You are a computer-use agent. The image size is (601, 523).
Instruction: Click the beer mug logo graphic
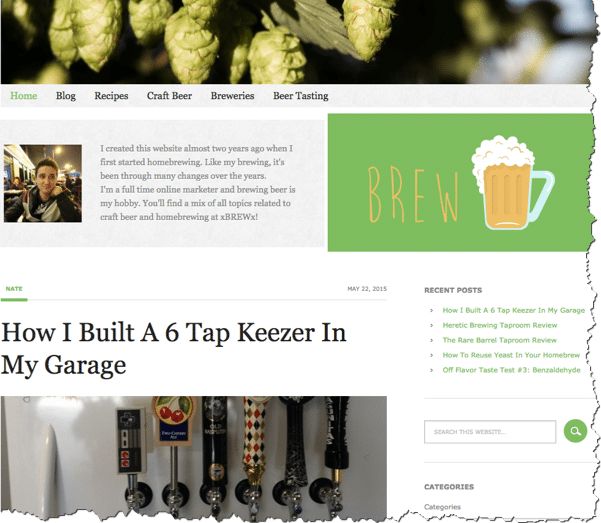click(x=513, y=183)
